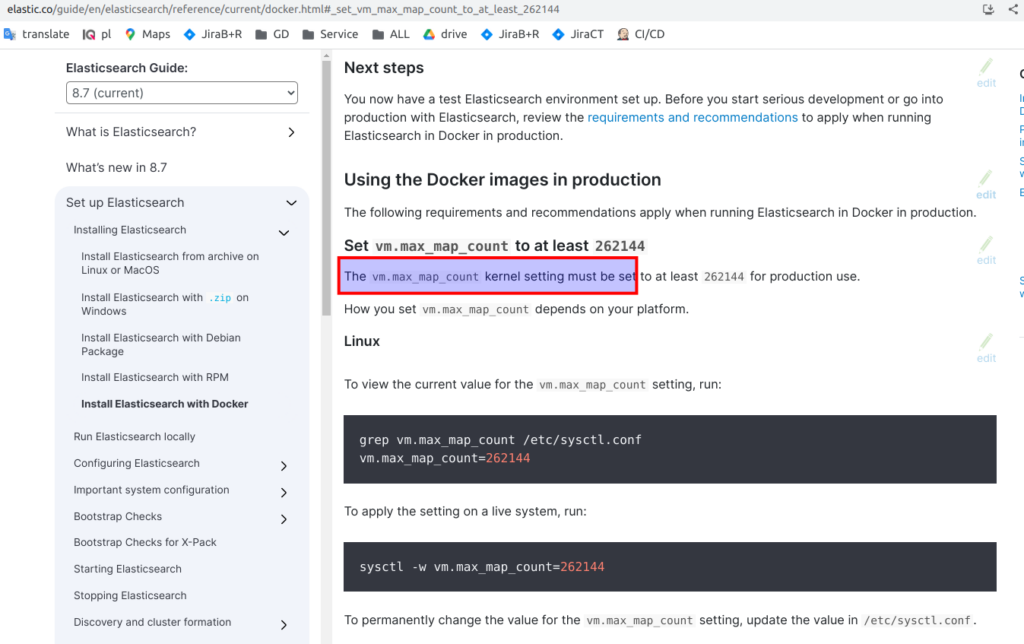Open the JiraB+R bookmark beside Maps
1024x644 pixels.
213,34
